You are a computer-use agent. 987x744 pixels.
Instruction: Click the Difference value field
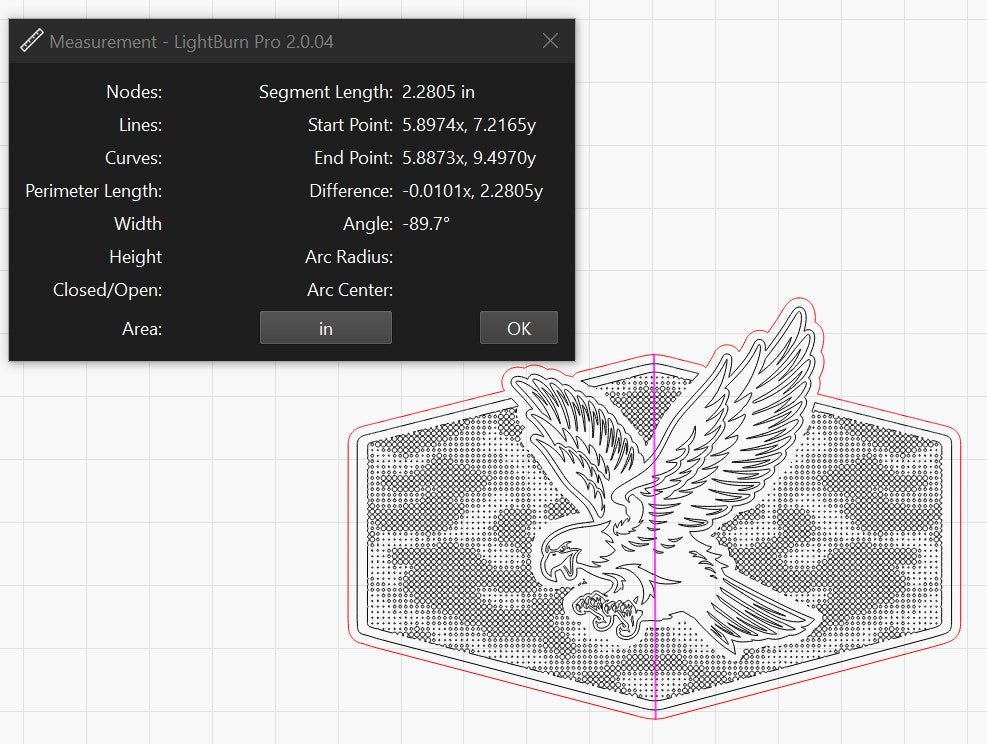475,190
